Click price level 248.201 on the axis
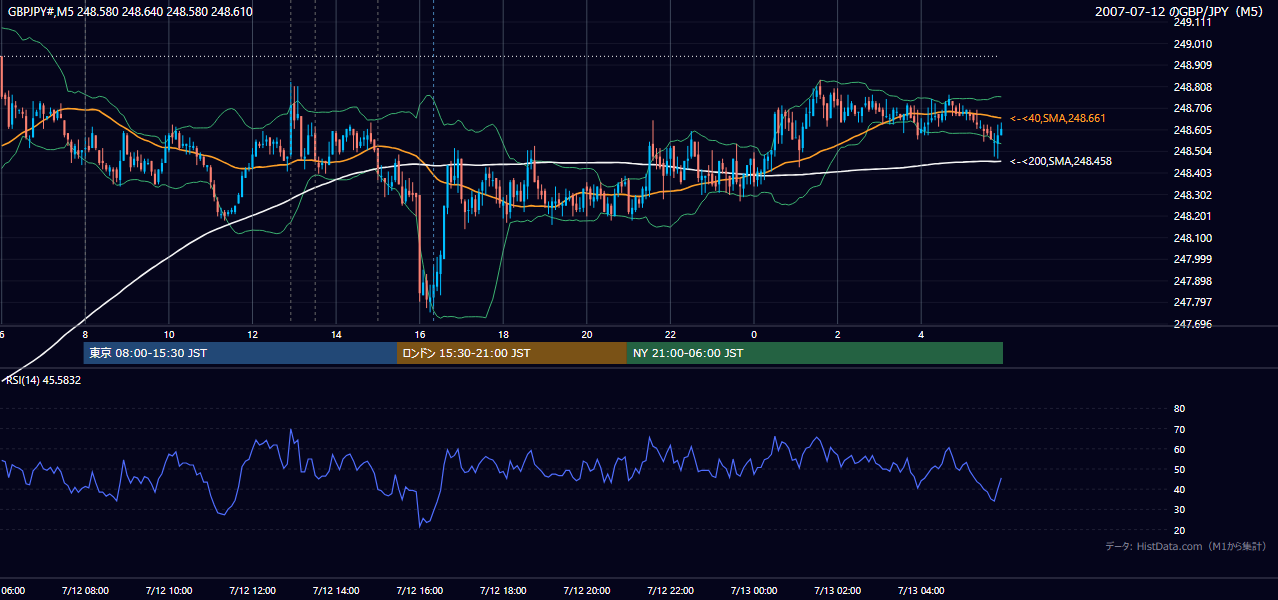The width and height of the screenshot is (1278, 600). (x=1192, y=216)
